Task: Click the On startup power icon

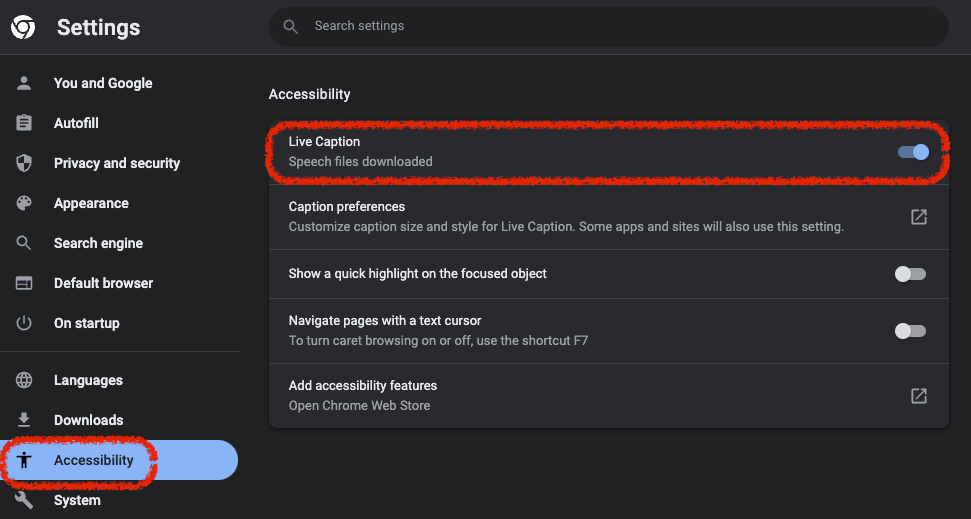Action: point(24,323)
